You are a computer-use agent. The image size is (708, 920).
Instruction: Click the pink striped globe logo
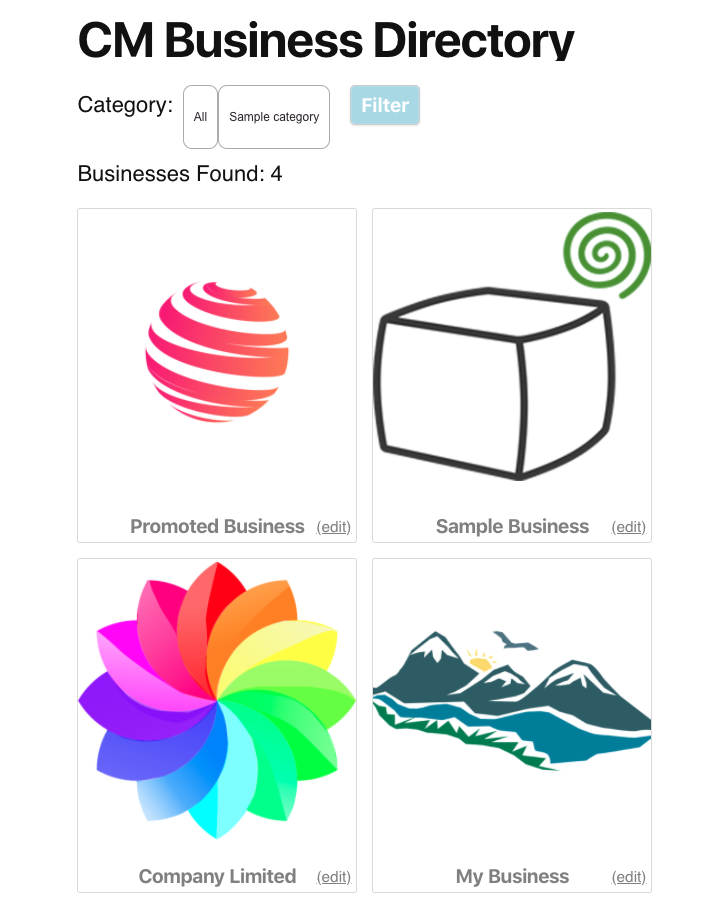coord(217,351)
